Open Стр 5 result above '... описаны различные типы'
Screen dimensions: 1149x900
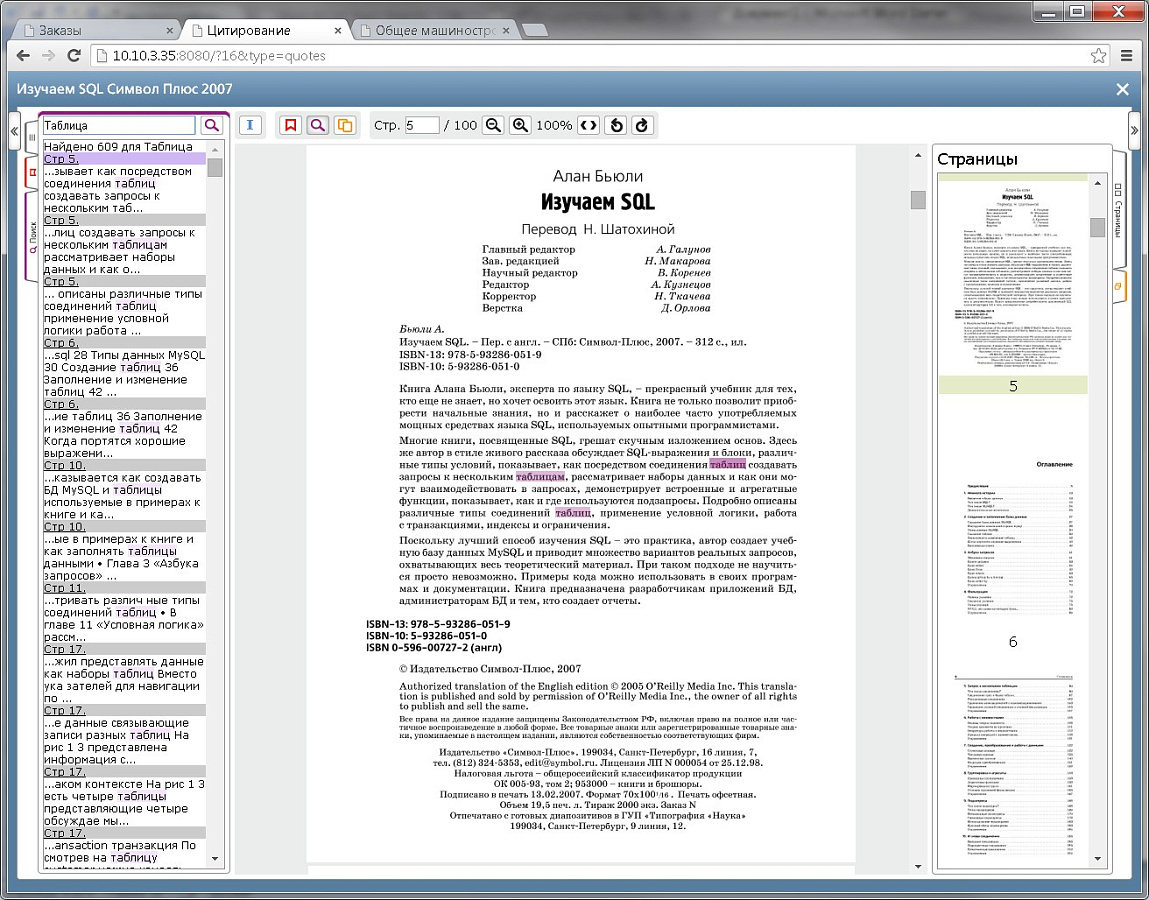[x=124, y=281]
